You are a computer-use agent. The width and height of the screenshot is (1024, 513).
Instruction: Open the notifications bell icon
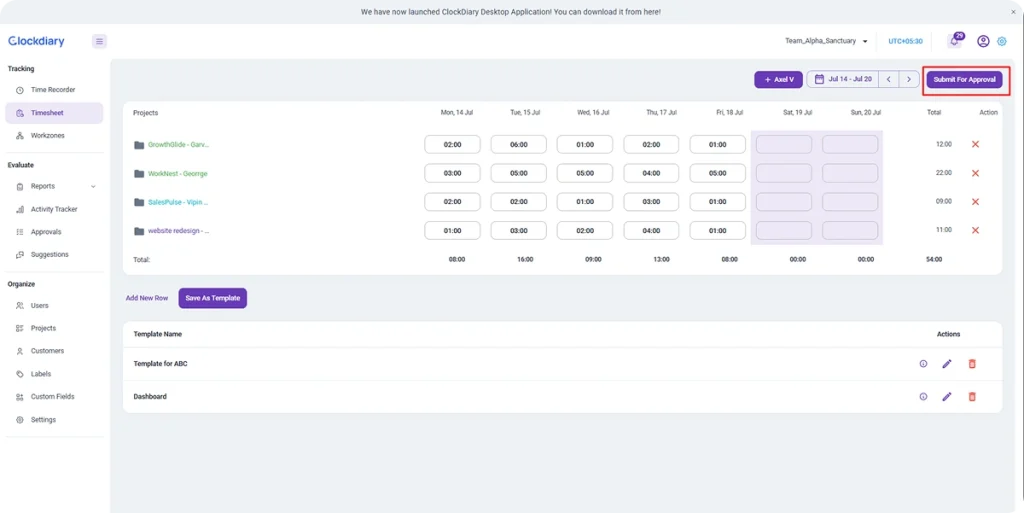tap(955, 41)
